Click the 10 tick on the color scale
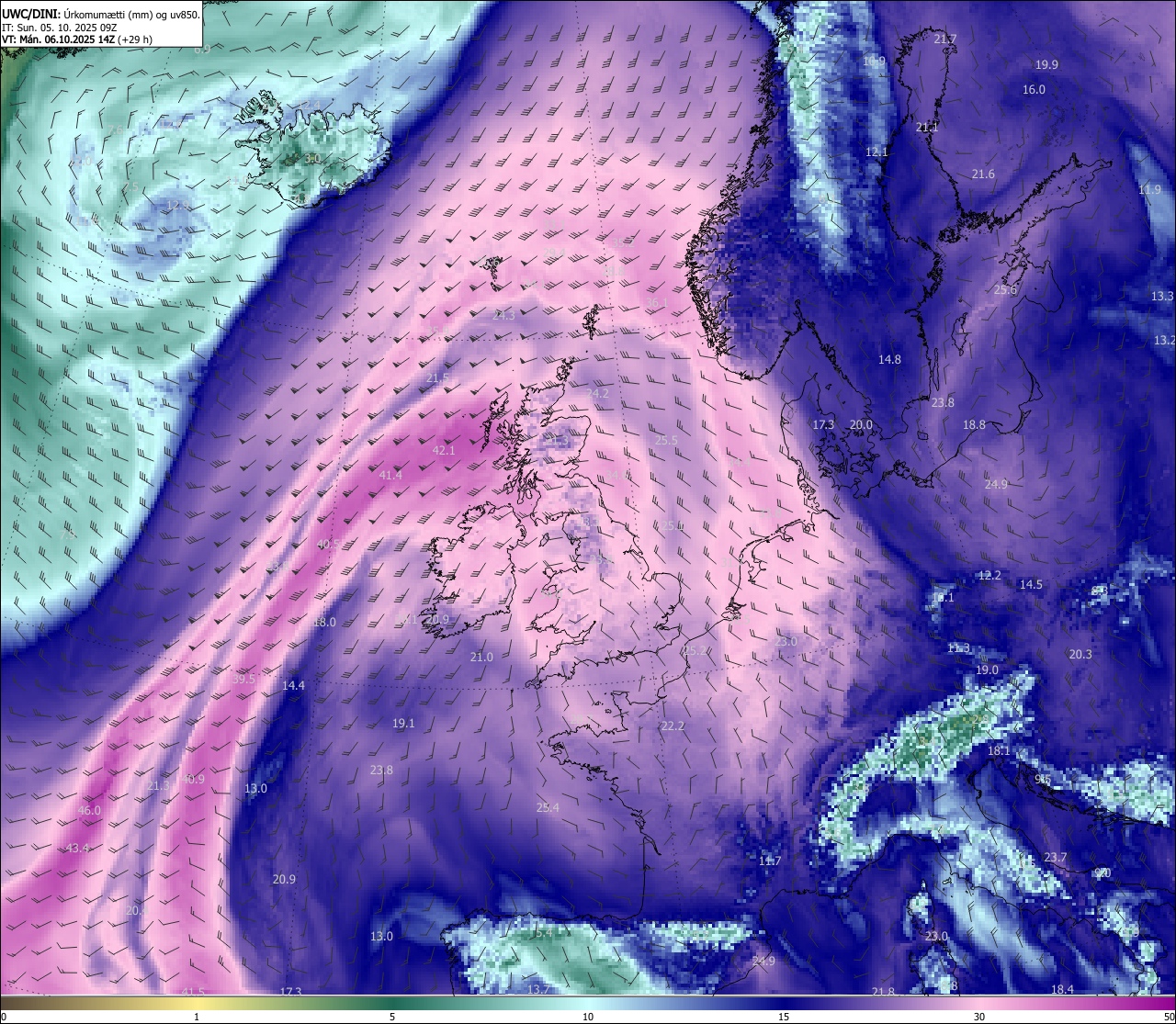Image resolution: width=1176 pixels, height=1024 pixels. pos(587,1017)
